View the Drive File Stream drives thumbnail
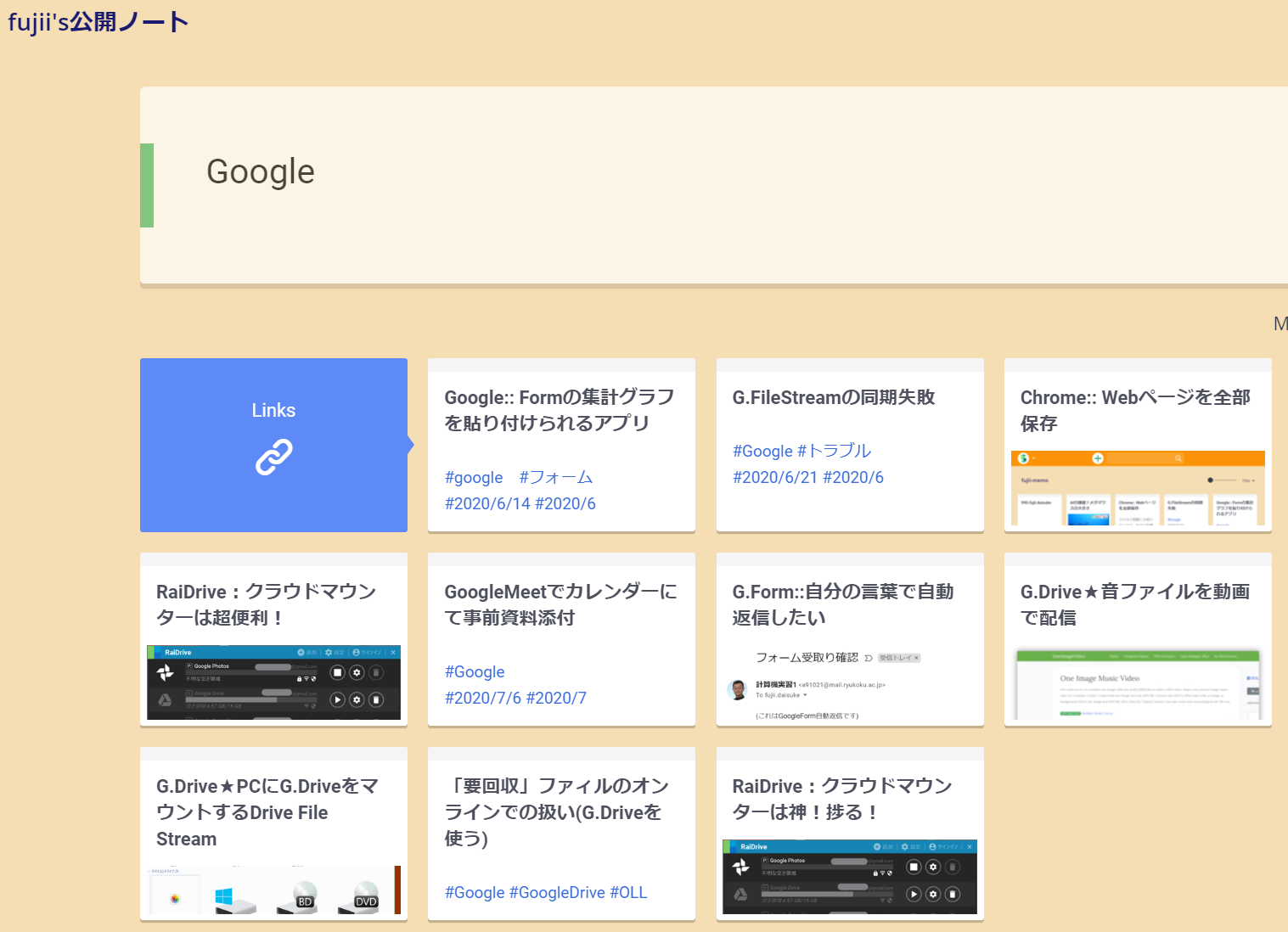This screenshot has width=1288, height=932. click(x=273, y=890)
